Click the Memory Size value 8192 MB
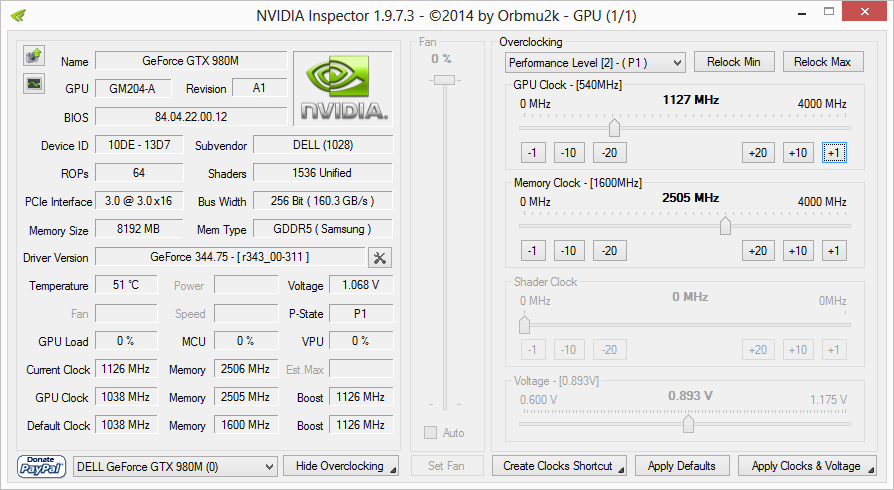The height and width of the screenshot is (490, 894). [139, 229]
